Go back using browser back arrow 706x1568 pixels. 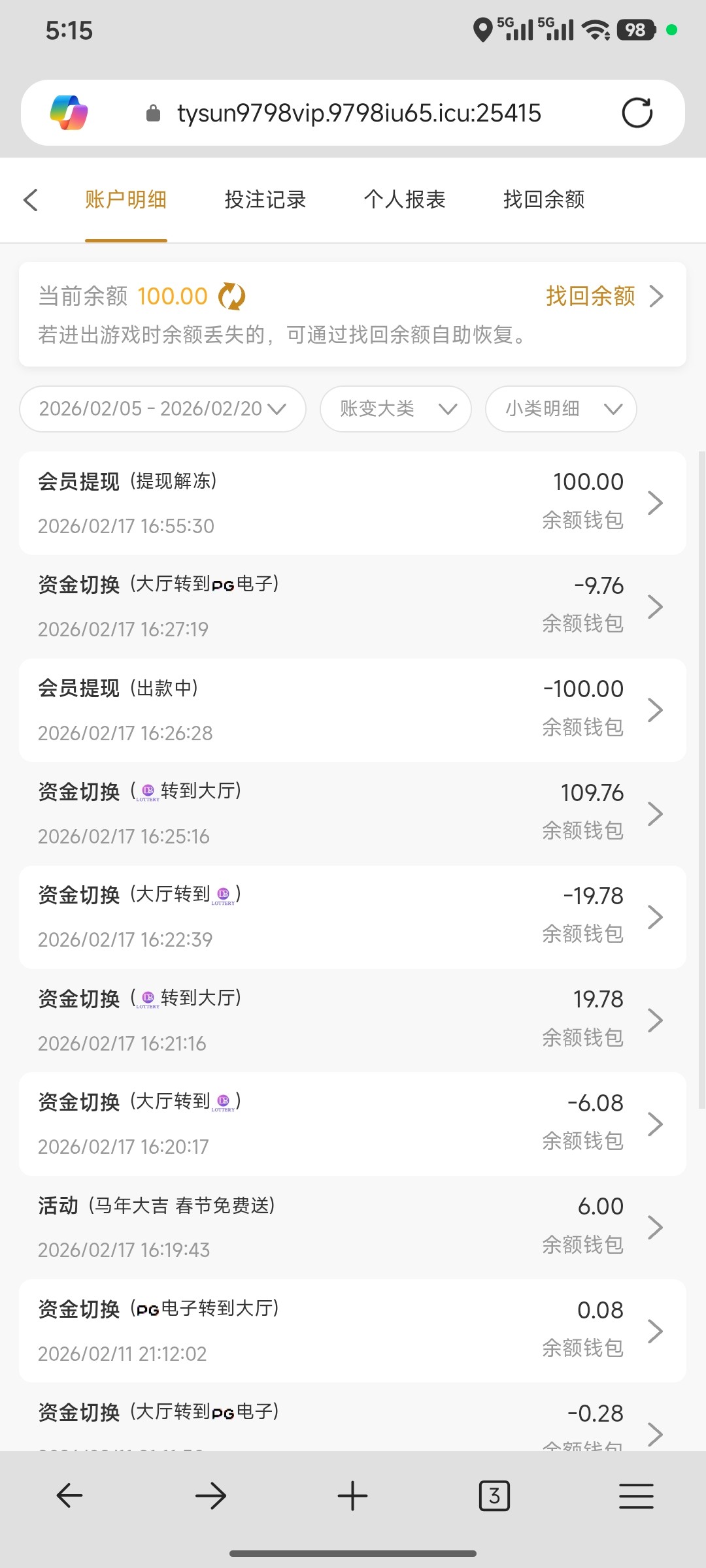[x=69, y=1495]
